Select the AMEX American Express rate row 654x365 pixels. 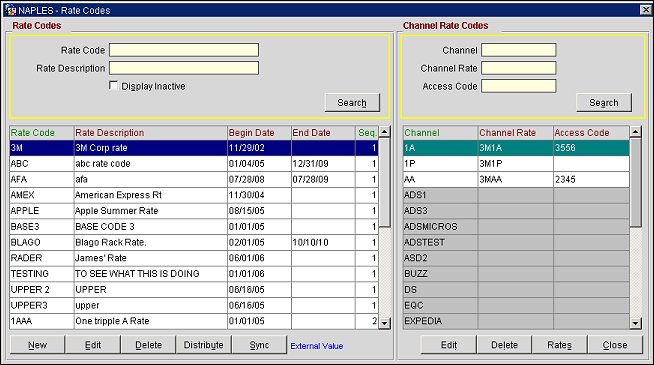(194, 195)
